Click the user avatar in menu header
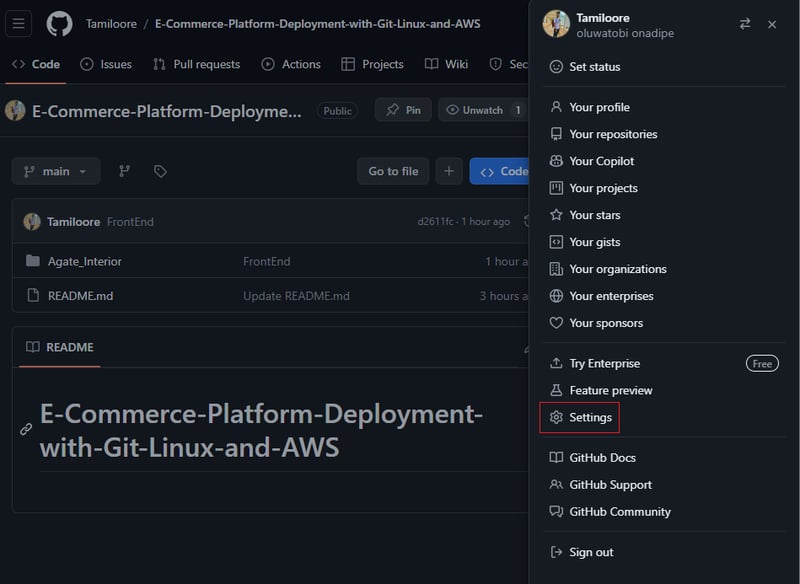This screenshot has height=584, width=800. pos(556,24)
